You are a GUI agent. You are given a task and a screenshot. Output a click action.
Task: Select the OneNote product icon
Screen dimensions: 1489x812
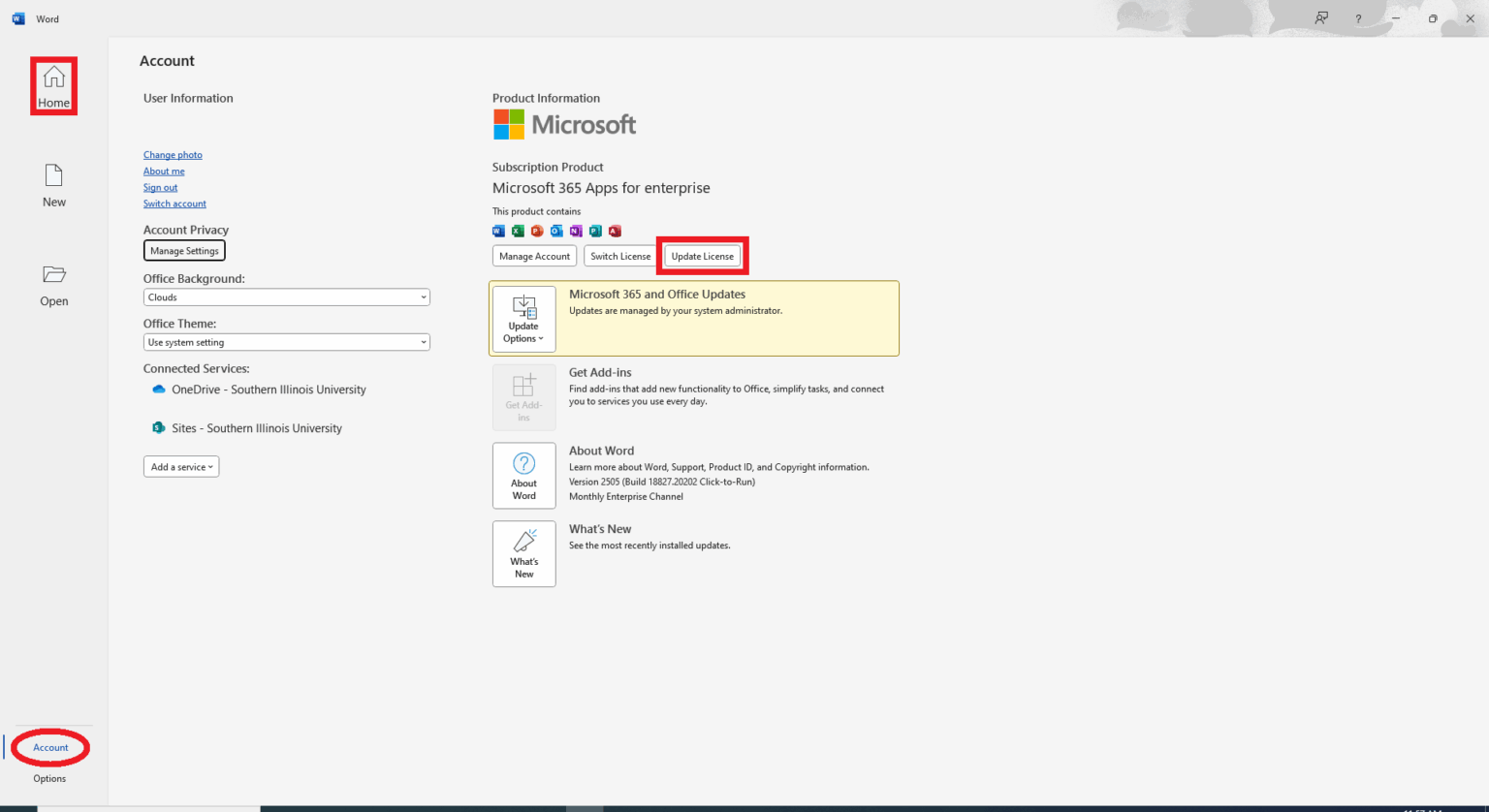point(576,231)
